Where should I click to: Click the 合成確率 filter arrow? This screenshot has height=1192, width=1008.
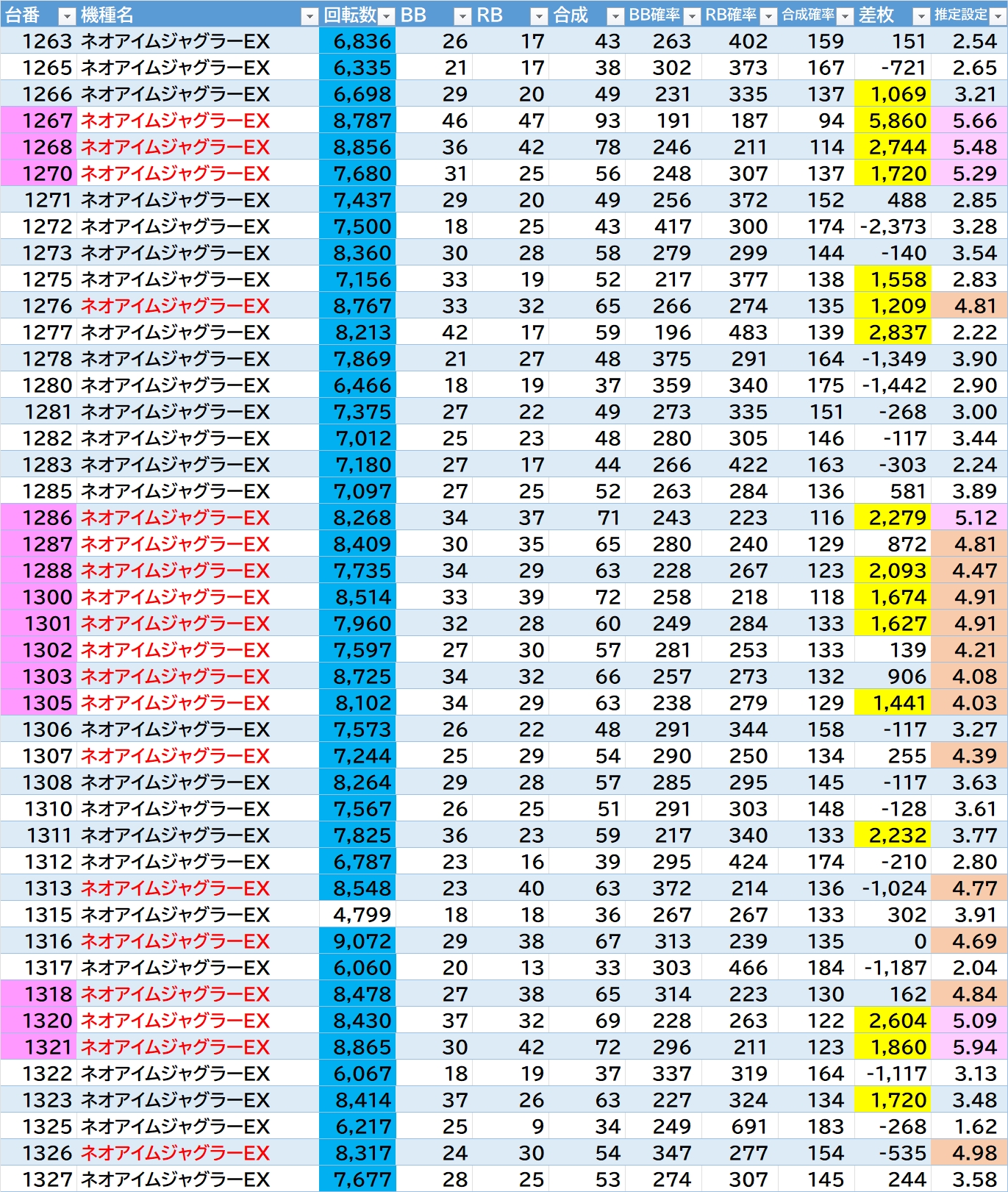845,15
